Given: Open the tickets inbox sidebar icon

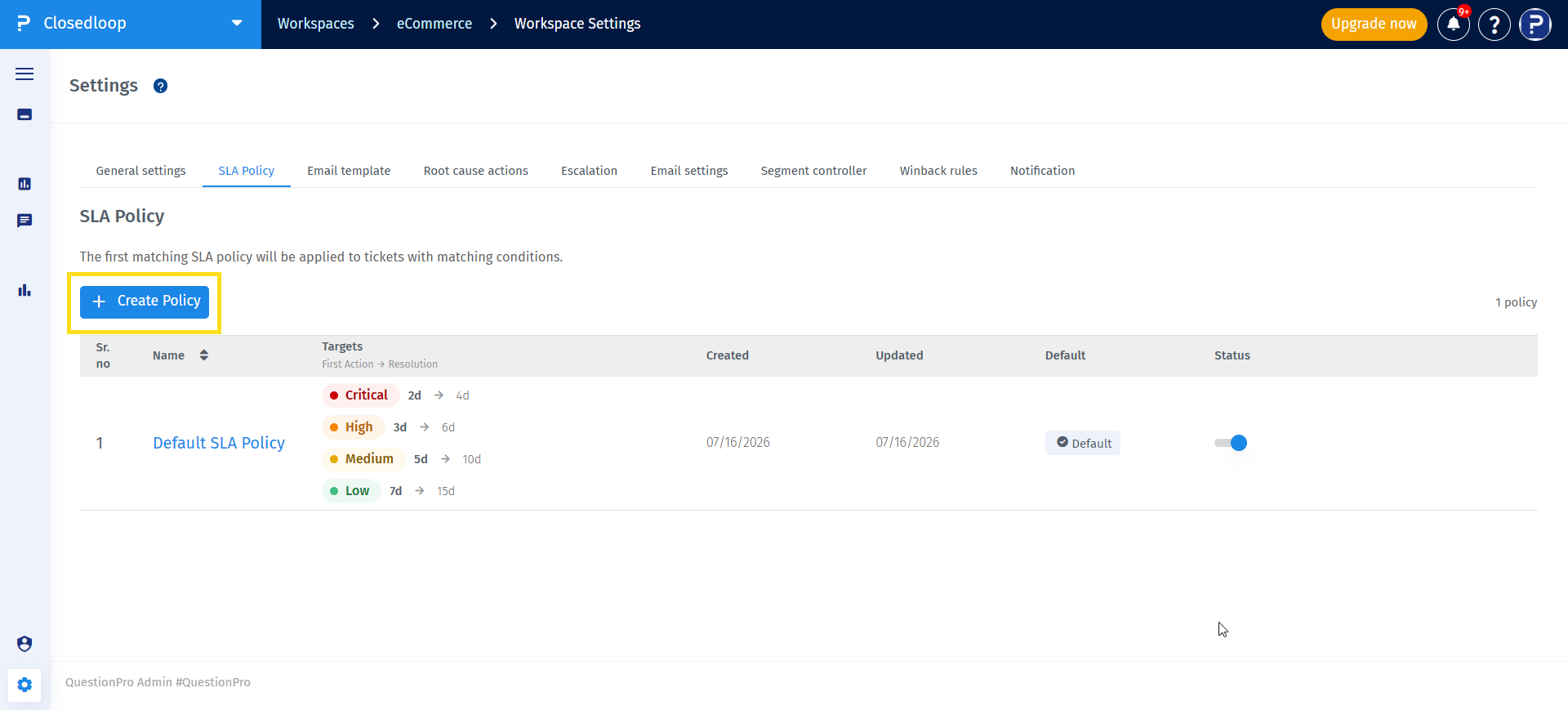Looking at the screenshot, I should coord(24,114).
